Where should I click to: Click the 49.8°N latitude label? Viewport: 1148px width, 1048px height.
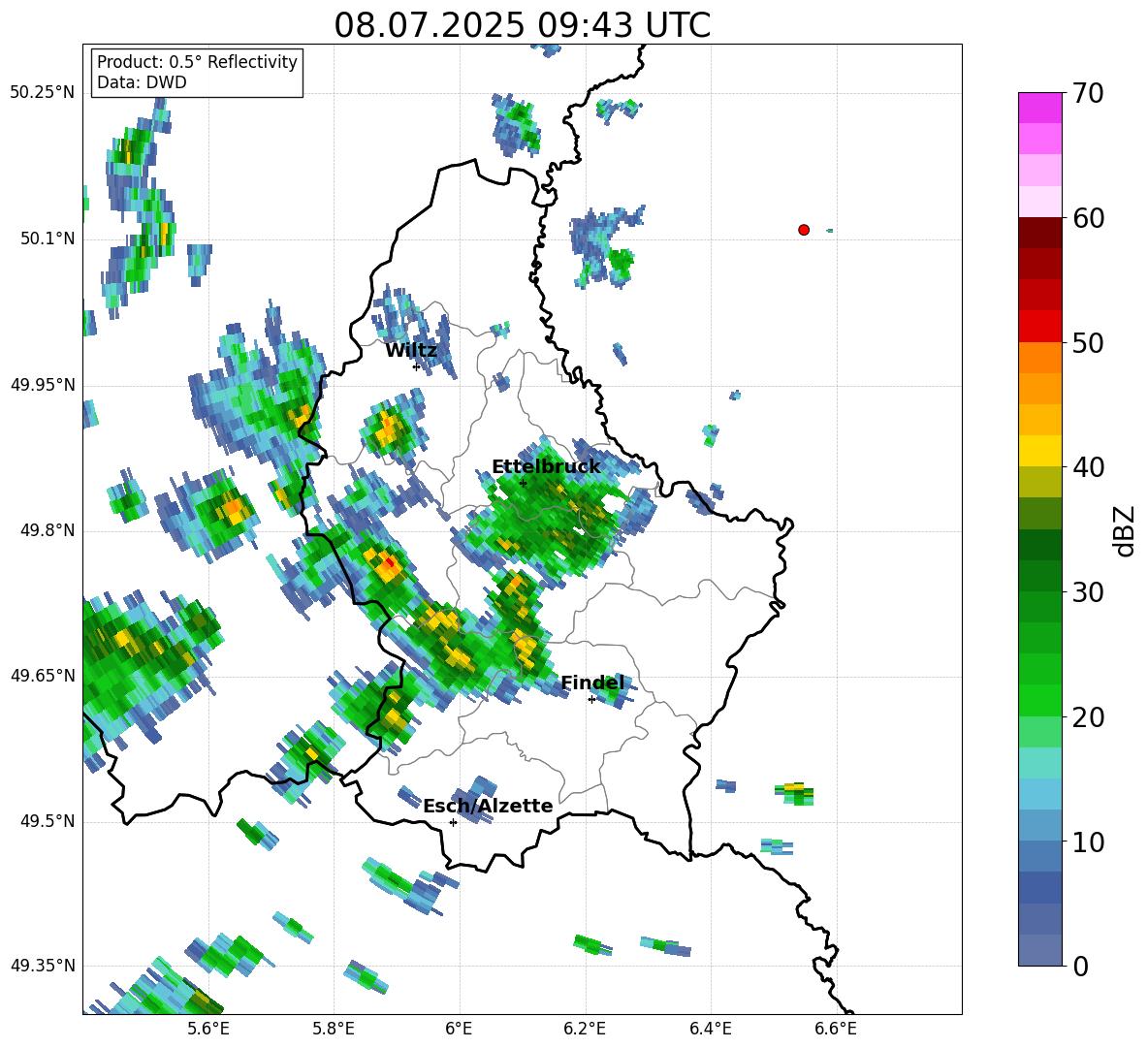pos(48,530)
